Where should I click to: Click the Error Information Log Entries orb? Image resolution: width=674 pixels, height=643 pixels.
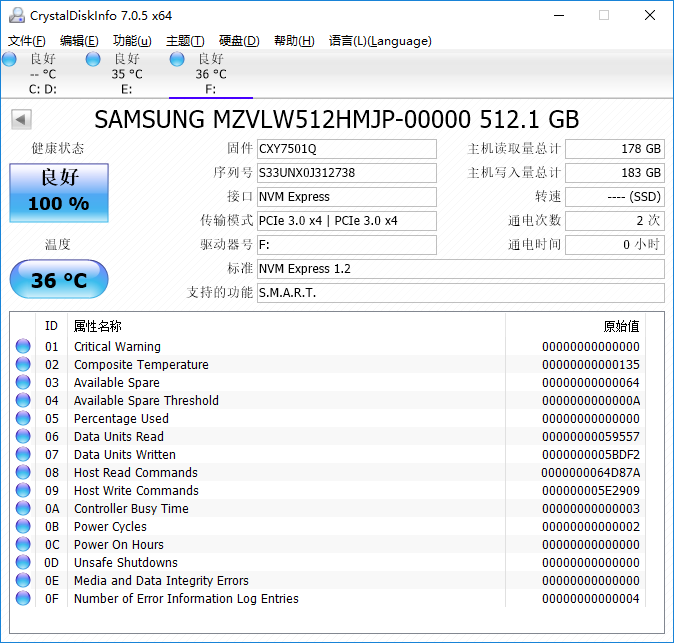[x=23, y=599]
